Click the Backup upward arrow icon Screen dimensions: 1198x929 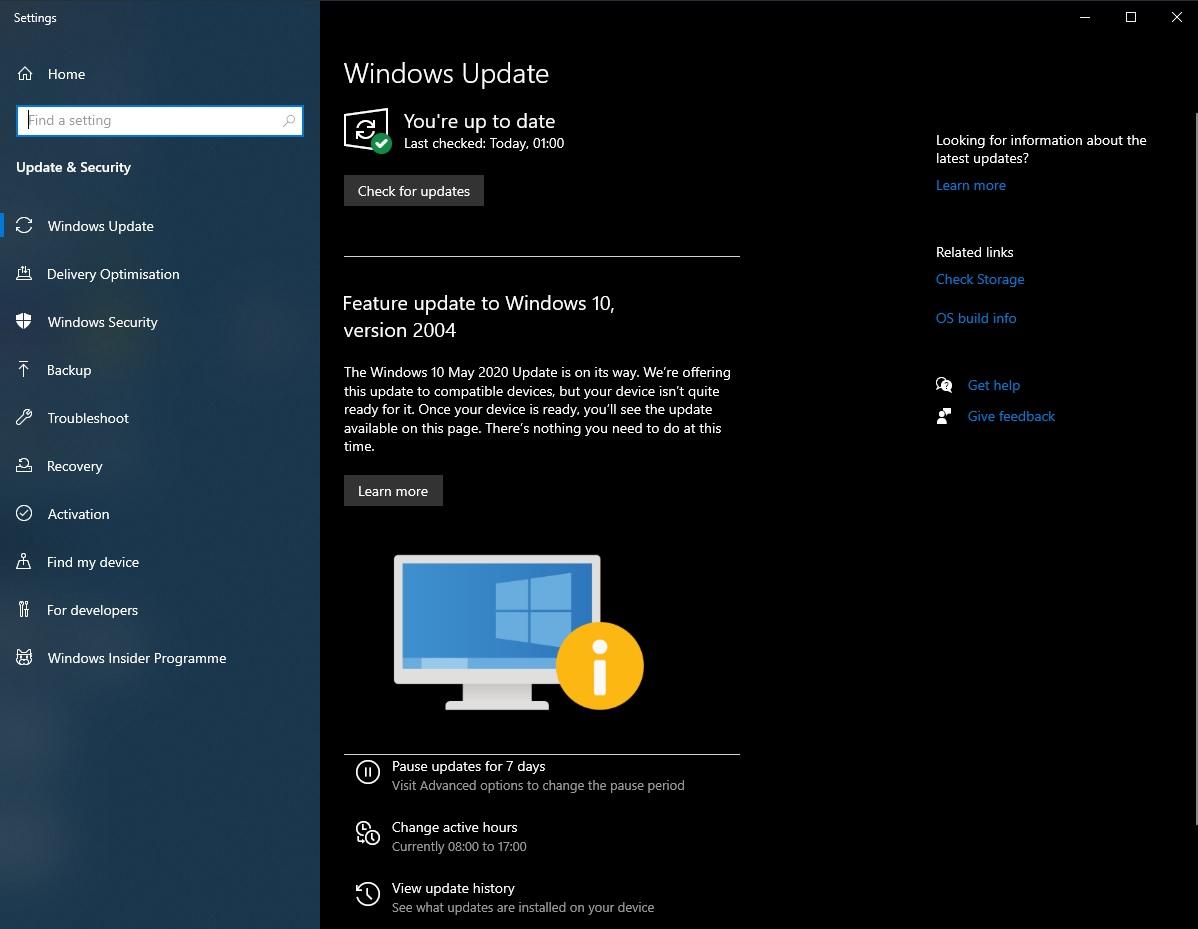pos(24,370)
